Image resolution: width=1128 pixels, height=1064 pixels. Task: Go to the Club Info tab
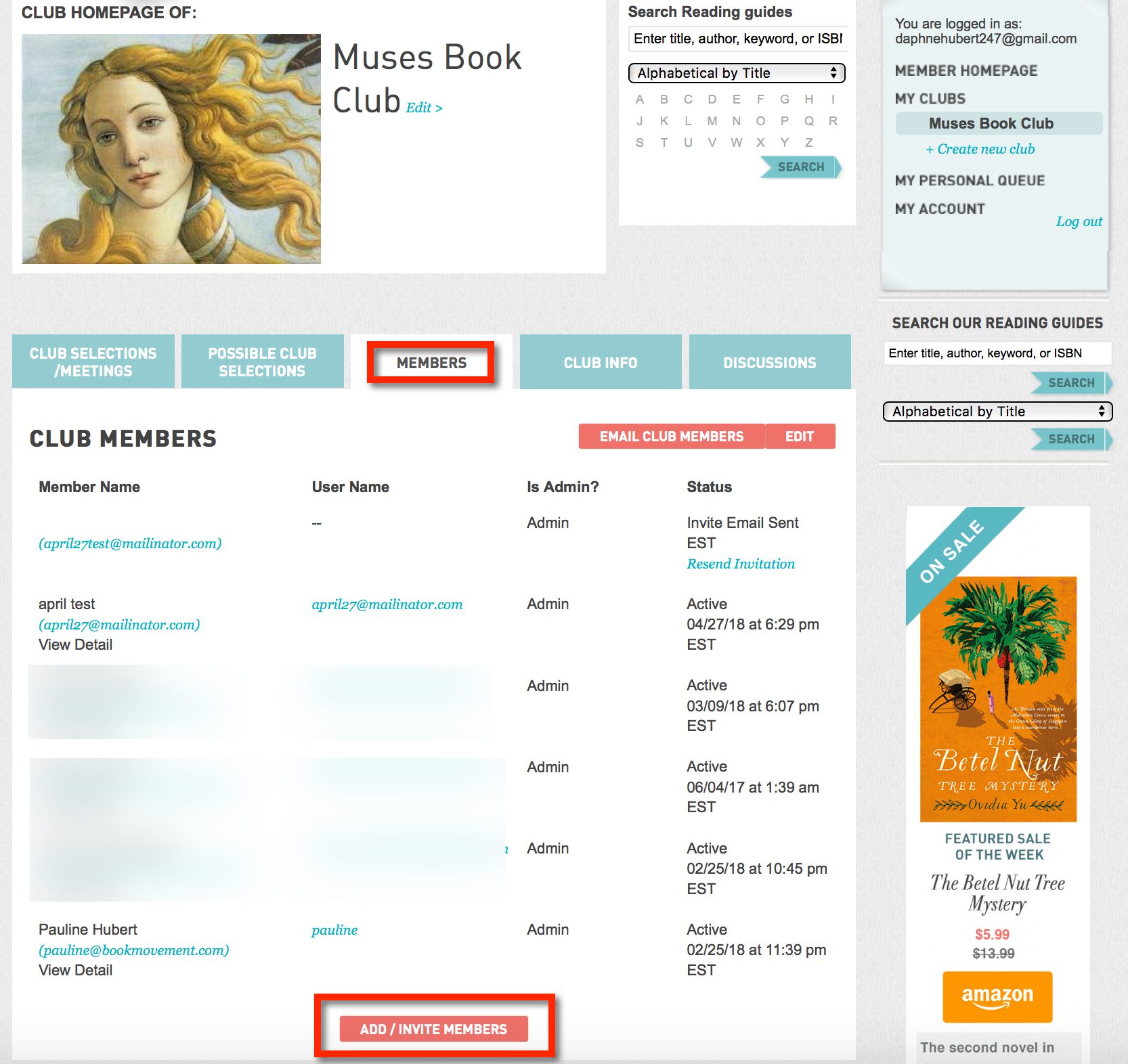click(x=601, y=363)
